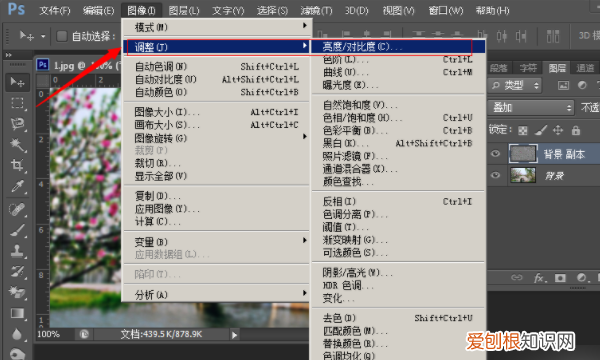
Task: Select the Gradient tool
Action: pyautogui.click(x=17, y=313)
